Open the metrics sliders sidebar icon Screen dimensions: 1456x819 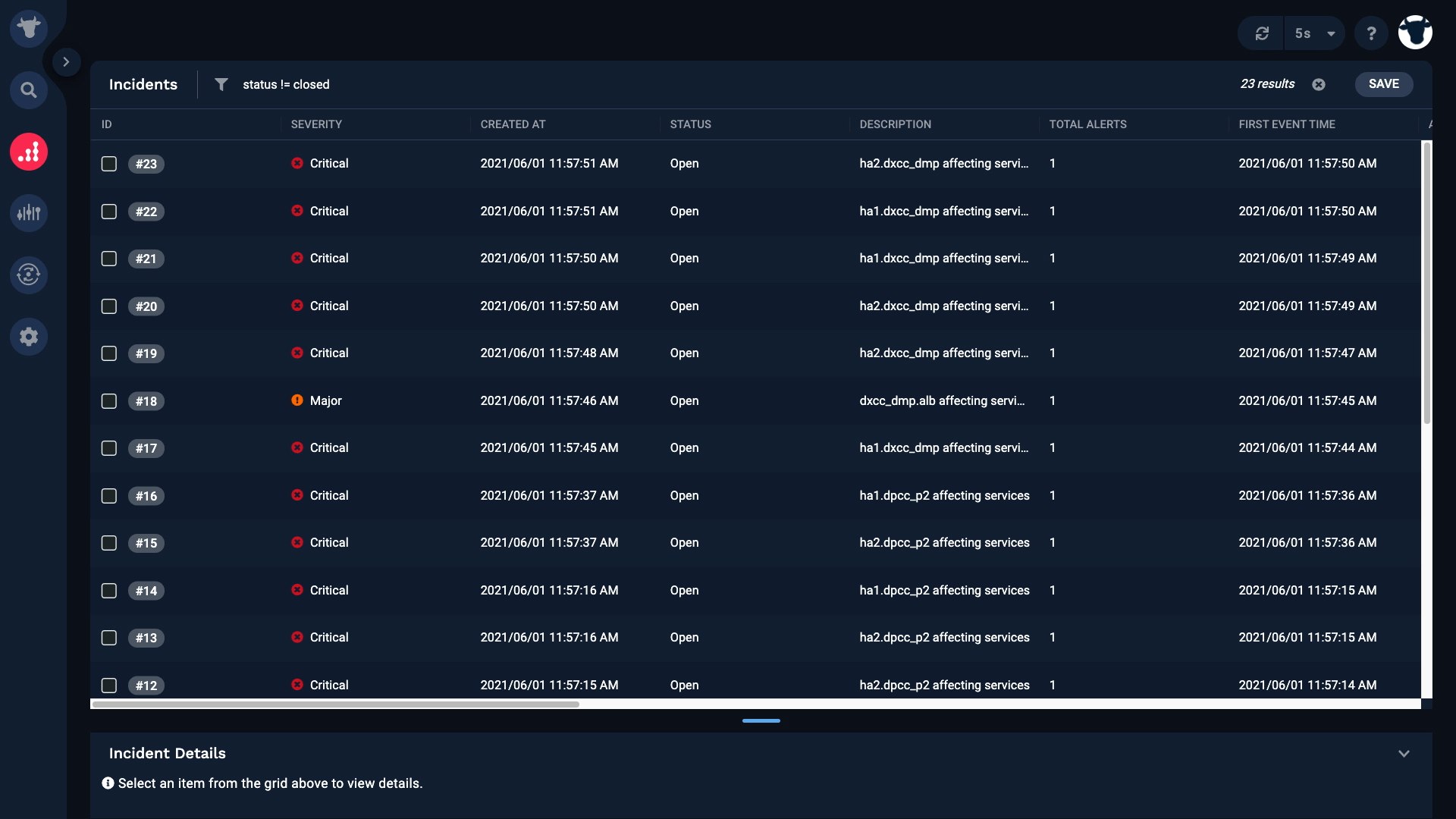point(29,213)
